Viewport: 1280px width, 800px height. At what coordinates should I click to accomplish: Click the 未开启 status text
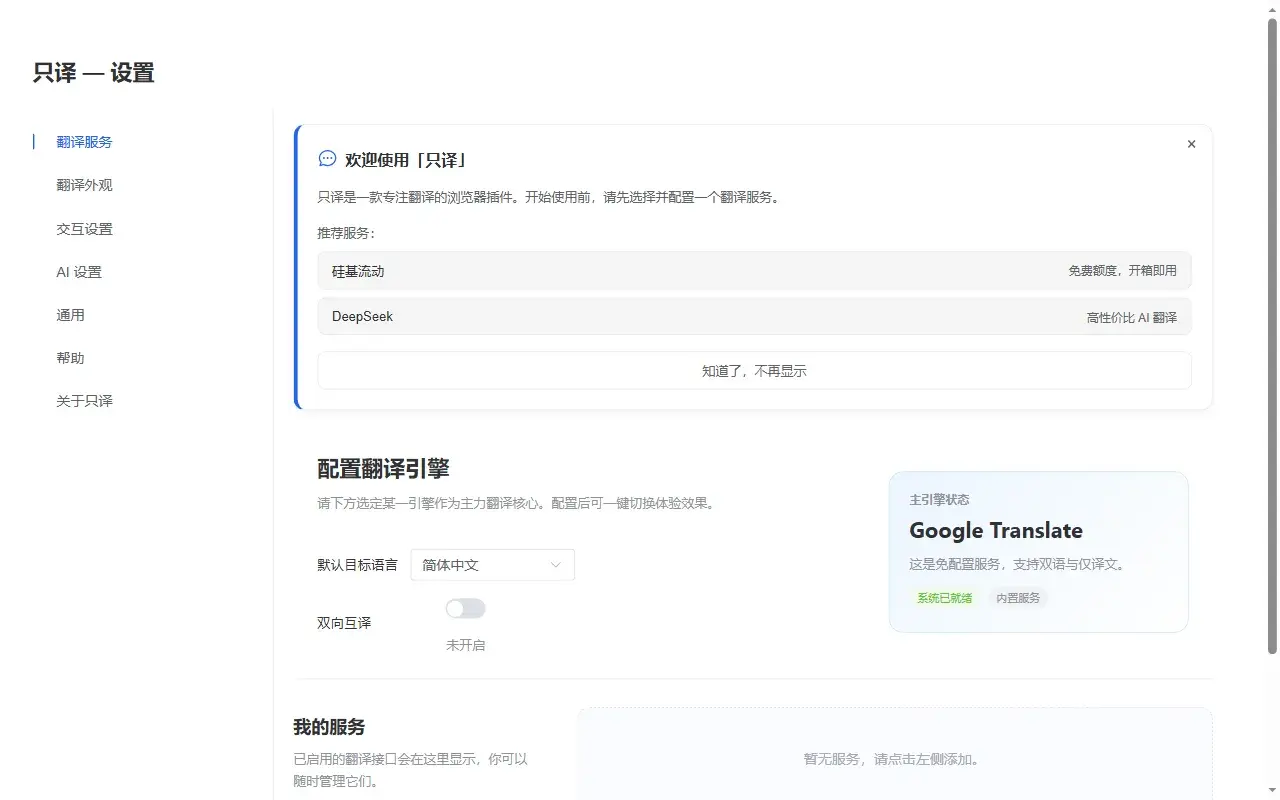(x=465, y=646)
